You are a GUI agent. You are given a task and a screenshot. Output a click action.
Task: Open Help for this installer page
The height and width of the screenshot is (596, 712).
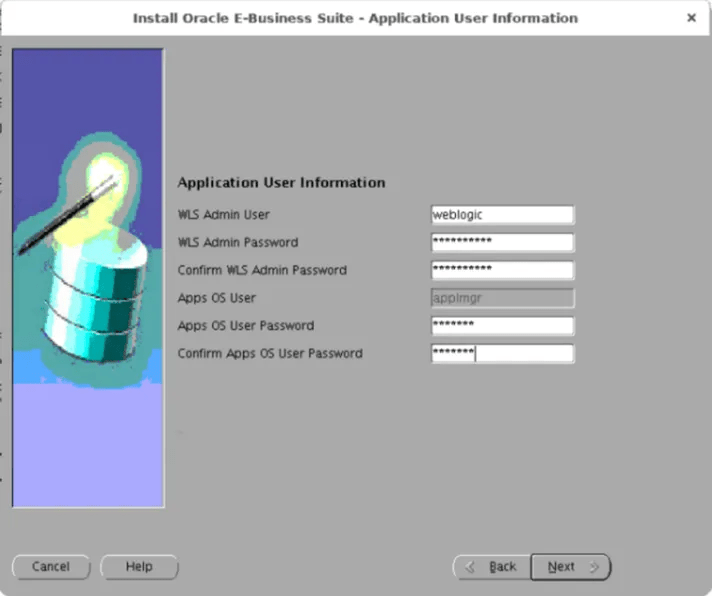pyautogui.click(x=139, y=567)
